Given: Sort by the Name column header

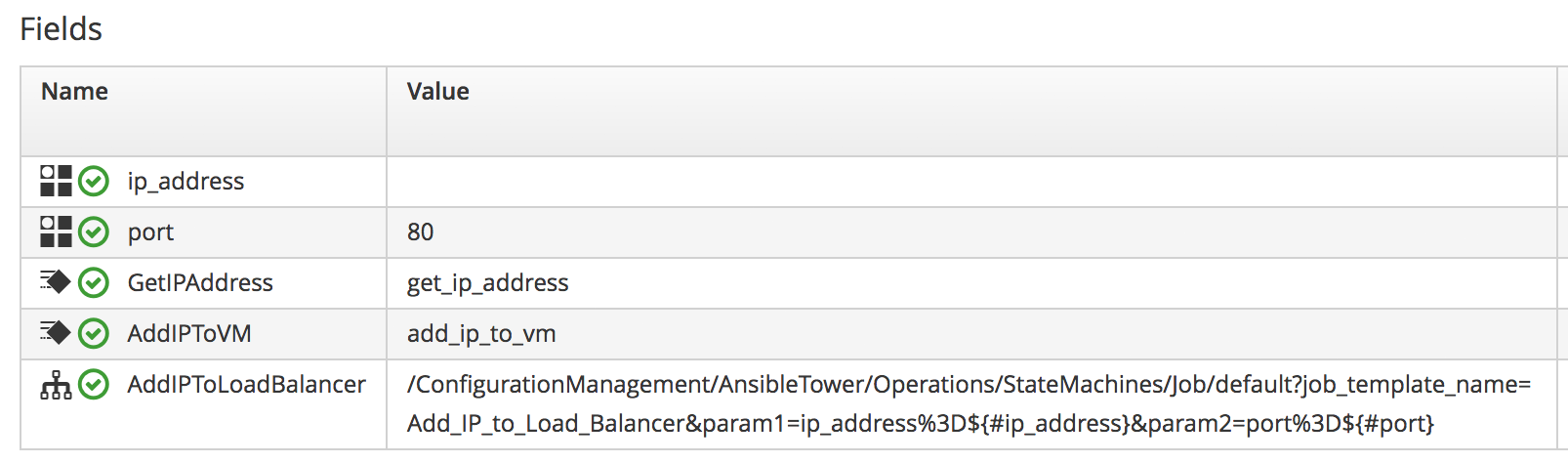Looking at the screenshot, I should tap(75, 92).
